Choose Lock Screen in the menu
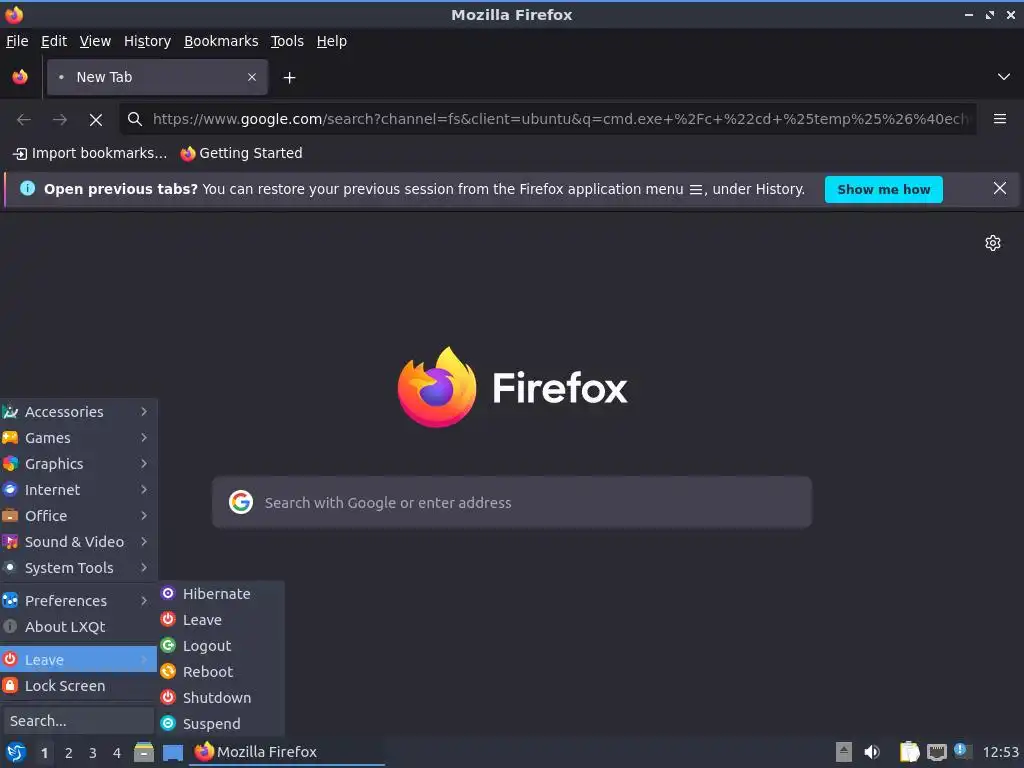 tap(78, 686)
